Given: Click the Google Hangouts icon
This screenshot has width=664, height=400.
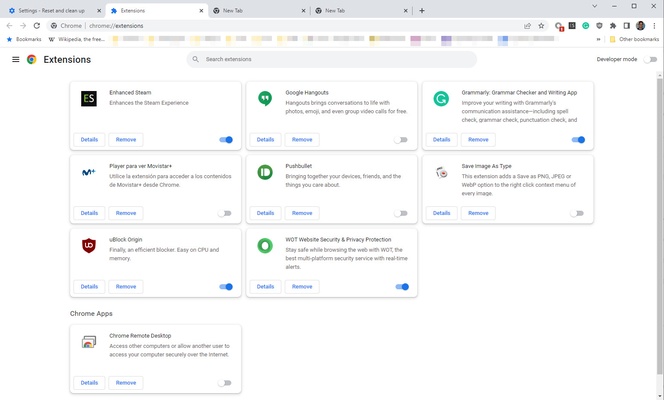Looking at the screenshot, I should click(x=265, y=99).
